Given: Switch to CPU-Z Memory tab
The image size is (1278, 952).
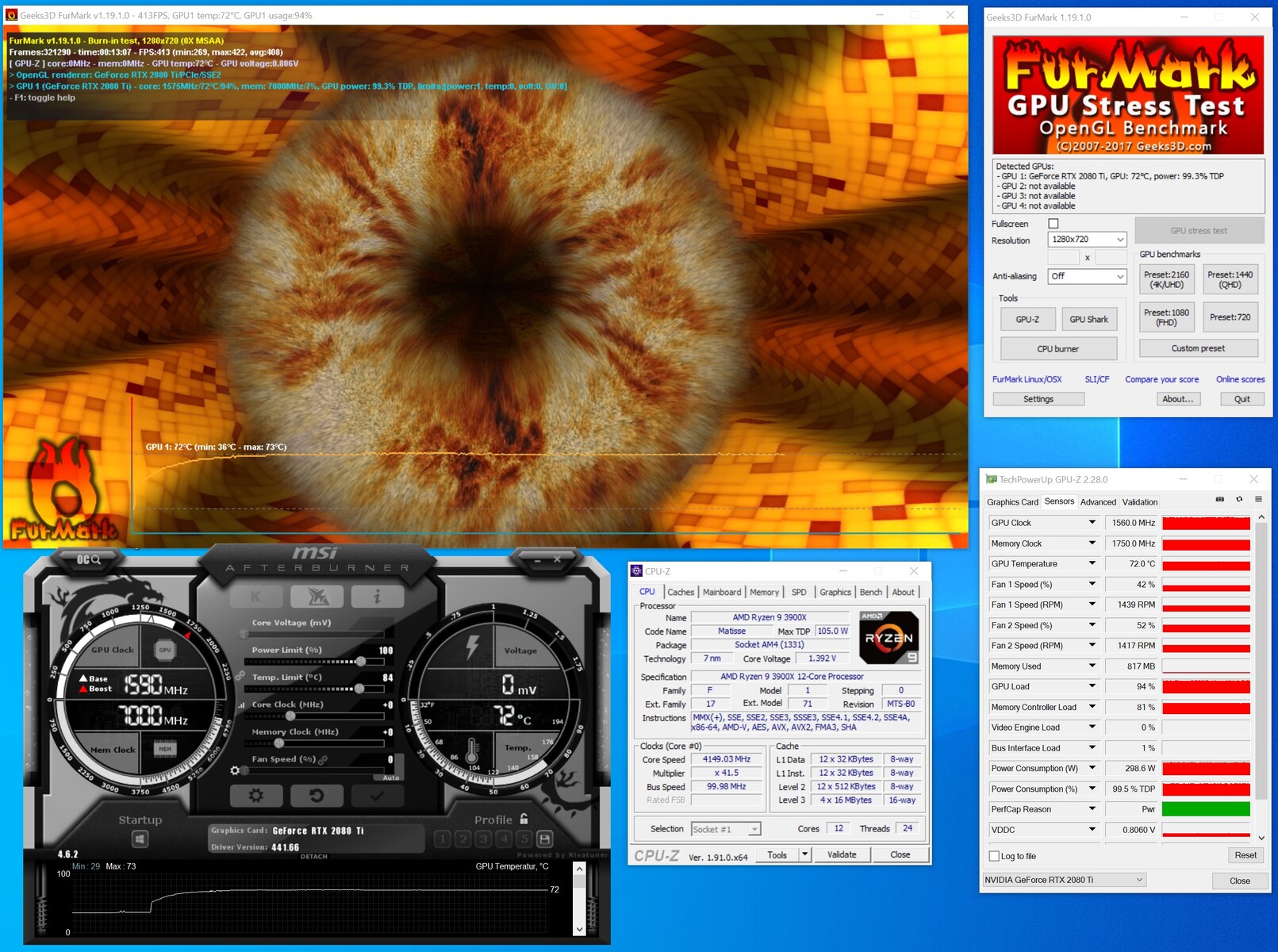Looking at the screenshot, I should (x=764, y=592).
